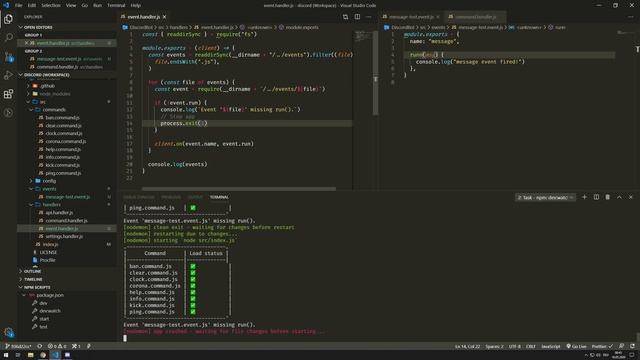Open the File menu
The image size is (640, 360).
click(18, 5)
